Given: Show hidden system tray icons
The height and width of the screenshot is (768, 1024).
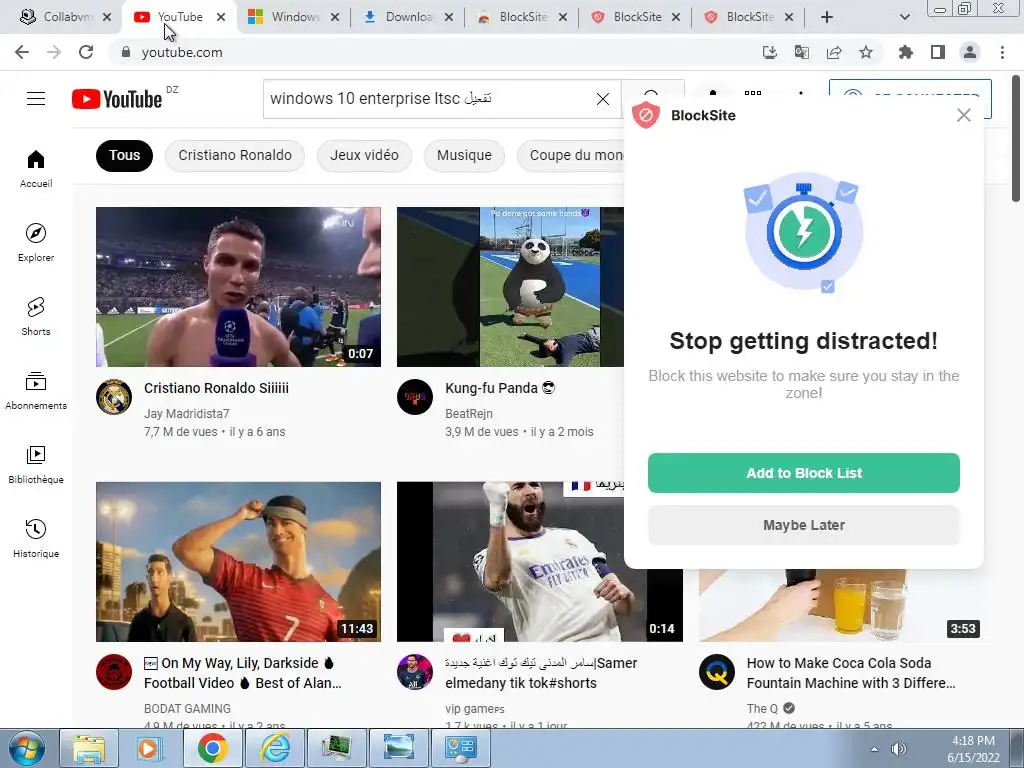Looking at the screenshot, I should click(874, 749).
